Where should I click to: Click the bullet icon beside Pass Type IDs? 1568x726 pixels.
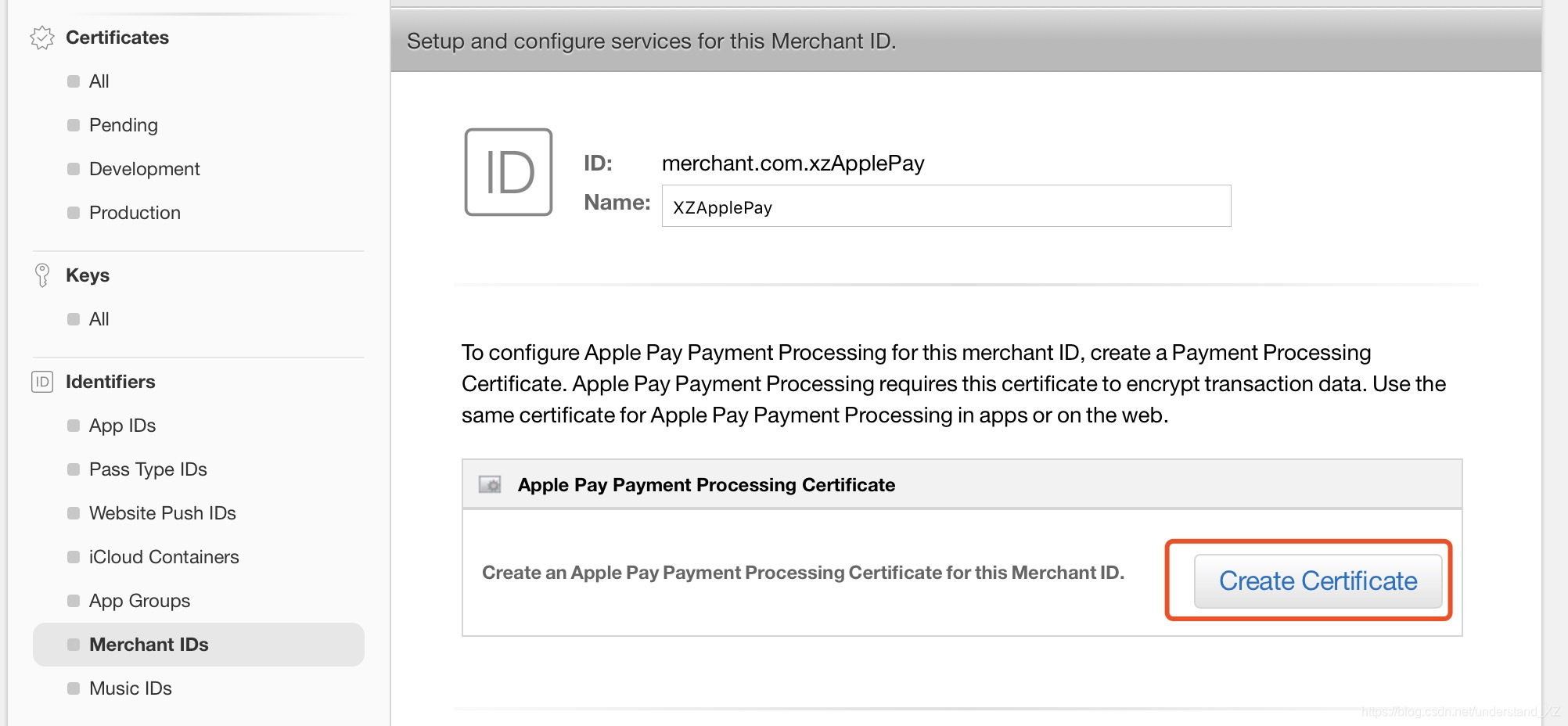[x=74, y=469]
